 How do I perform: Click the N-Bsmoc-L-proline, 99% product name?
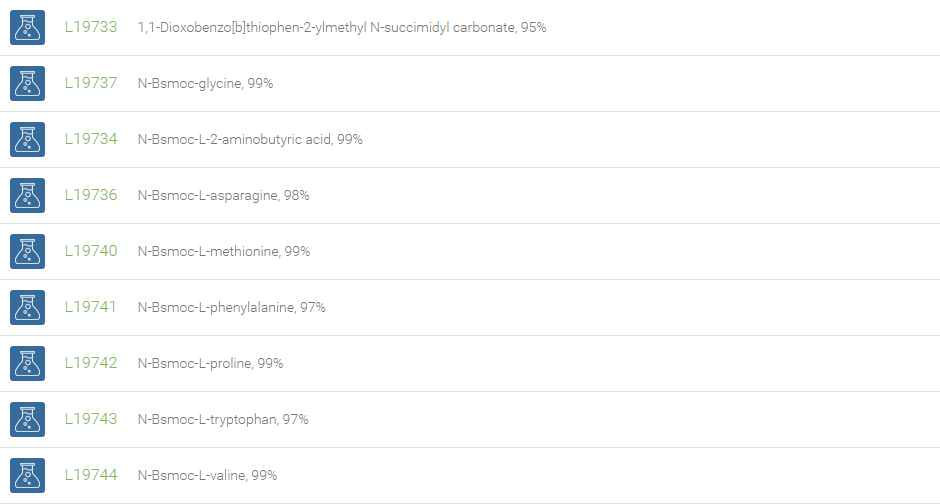pos(210,364)
